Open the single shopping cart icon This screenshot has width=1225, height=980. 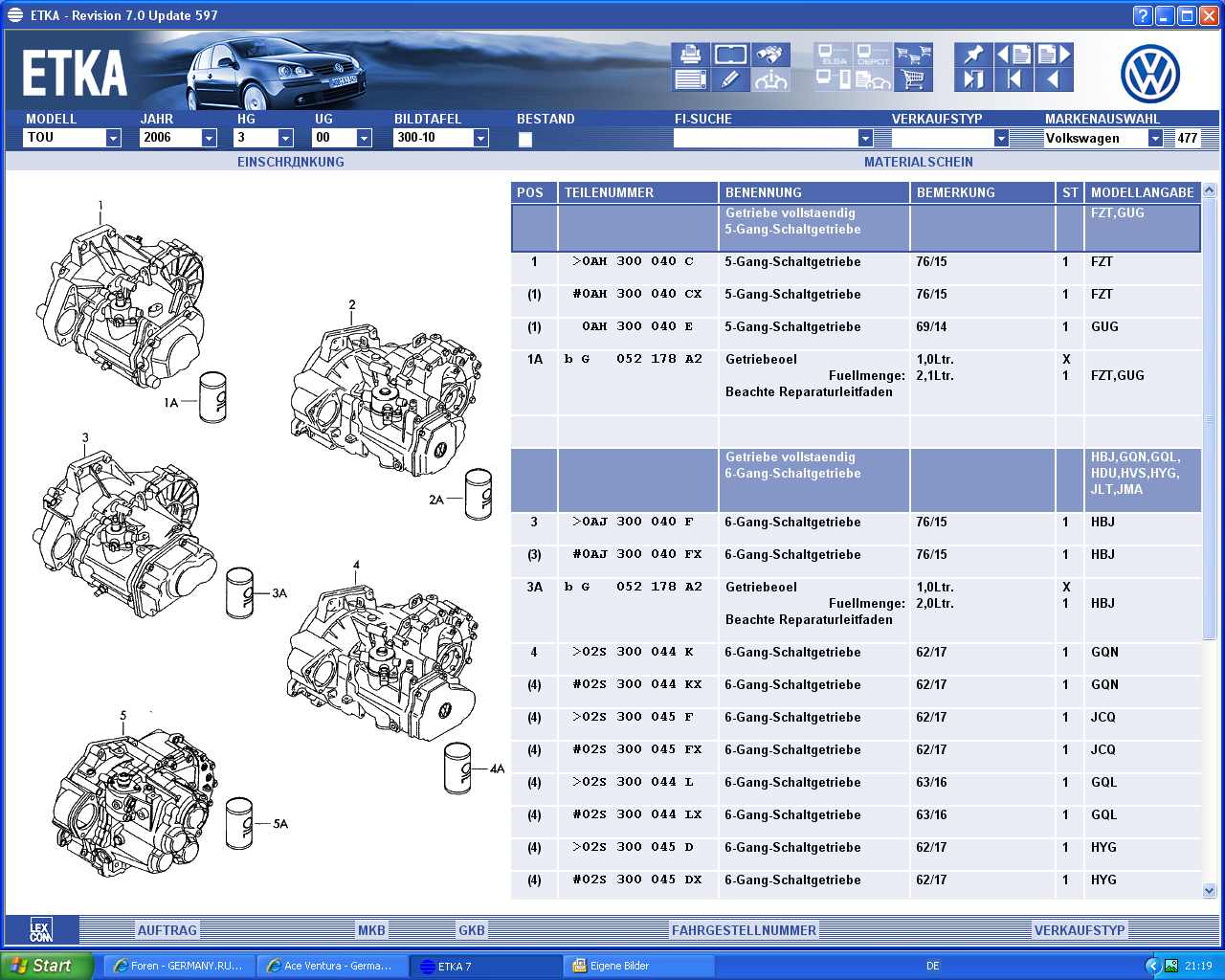914,80
